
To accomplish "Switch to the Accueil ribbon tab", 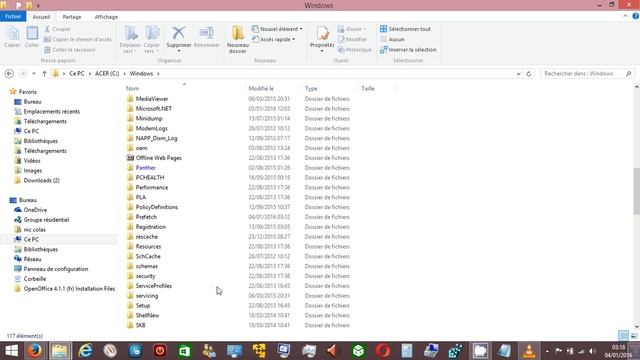I will pos(41,17).
